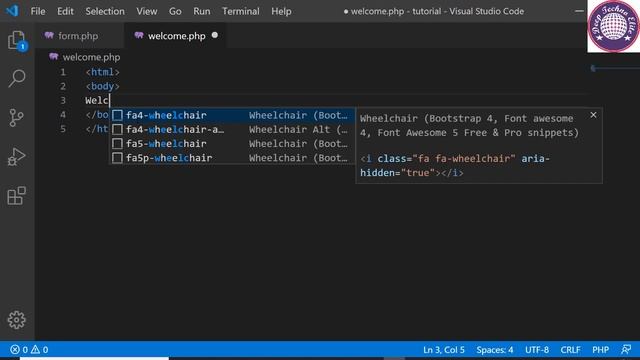Click line number 1 in gutter
Image resolution: width=640 pixels, height=360 pixels.
tap(63, 72)
